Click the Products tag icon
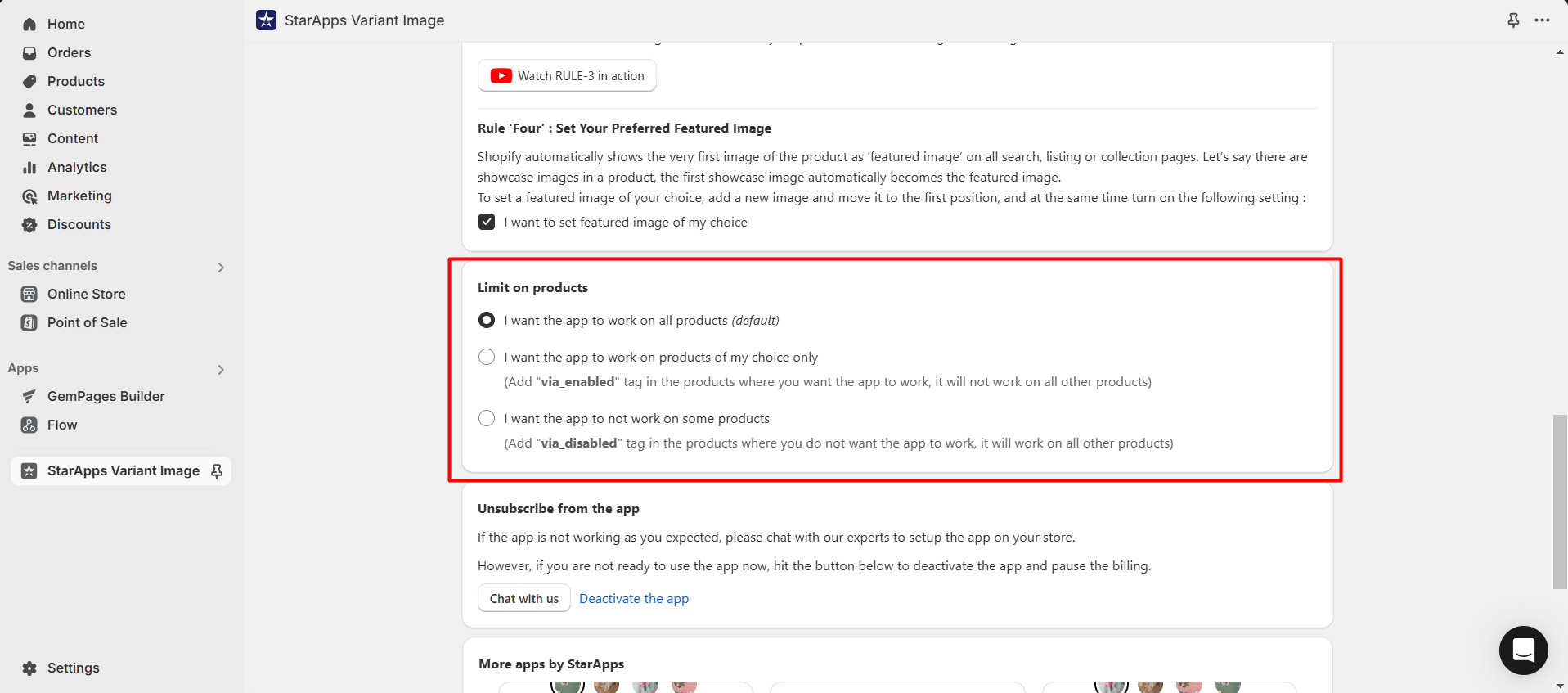This screenshot has height=693, width=1568. [29, 82]
